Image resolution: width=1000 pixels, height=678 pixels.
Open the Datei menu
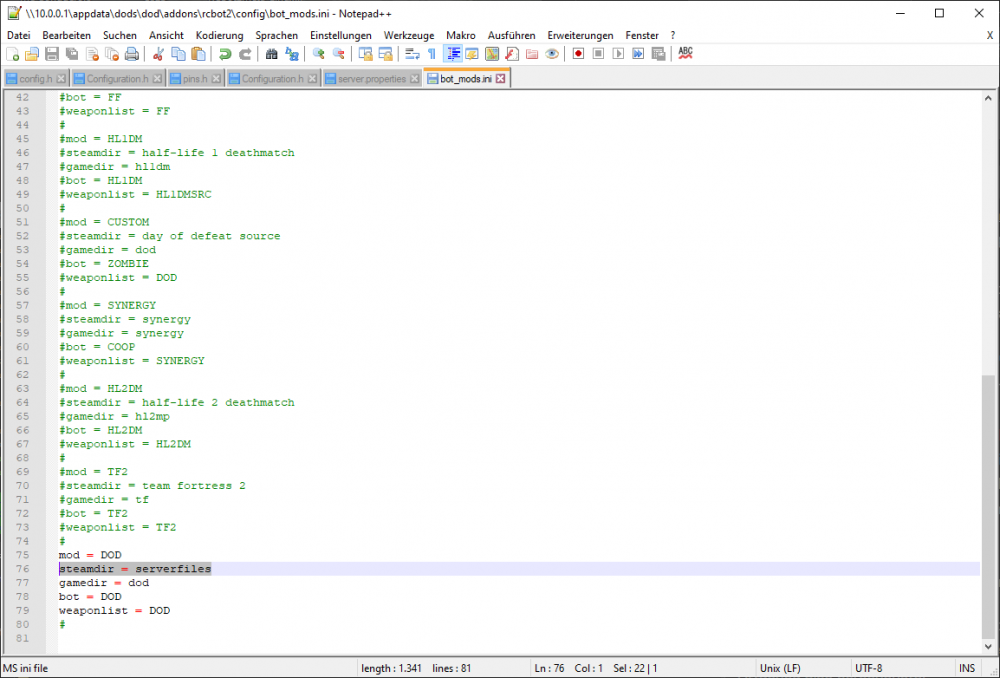18,35
